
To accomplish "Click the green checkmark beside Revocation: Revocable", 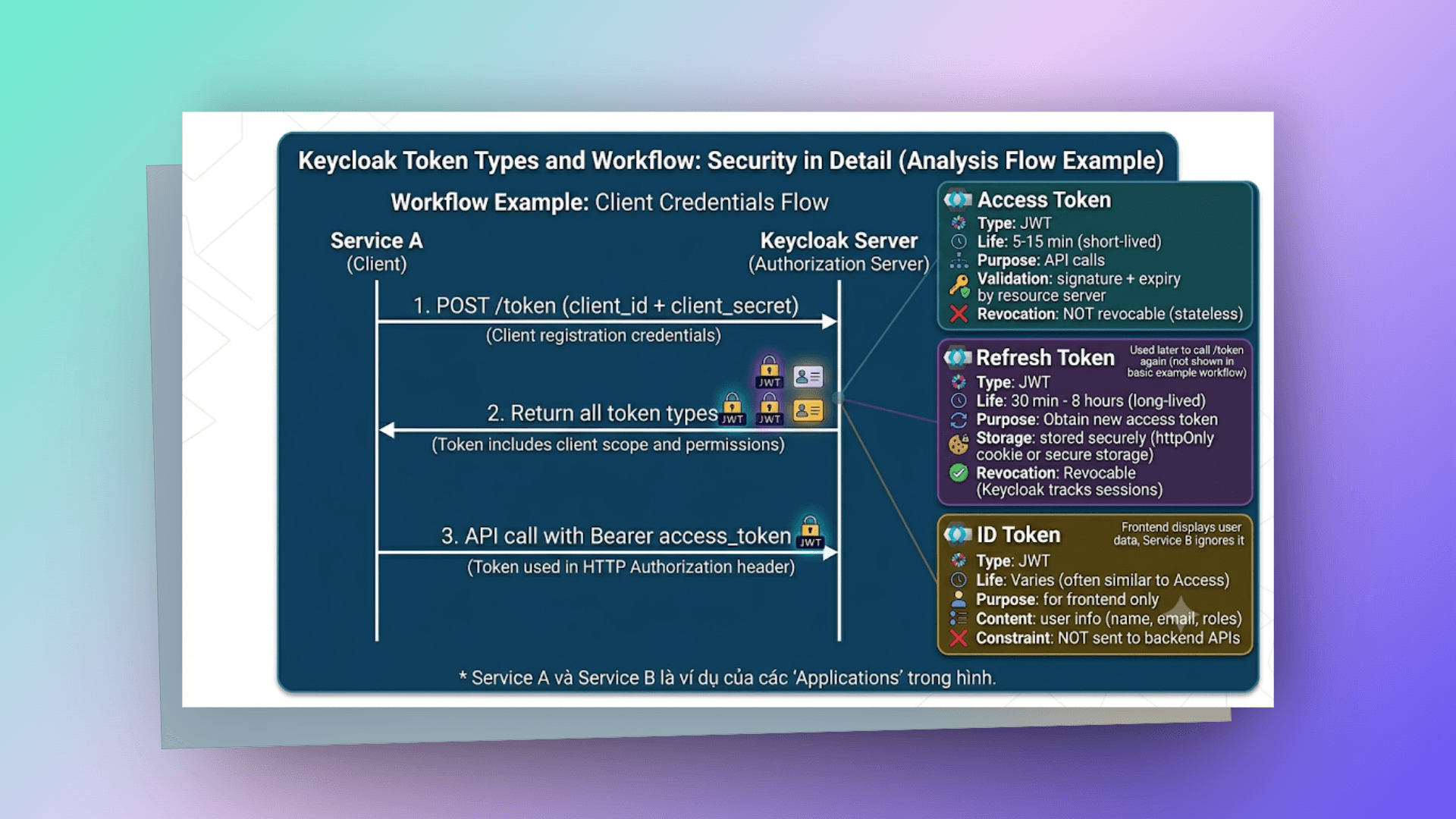I will coord(959,473).
